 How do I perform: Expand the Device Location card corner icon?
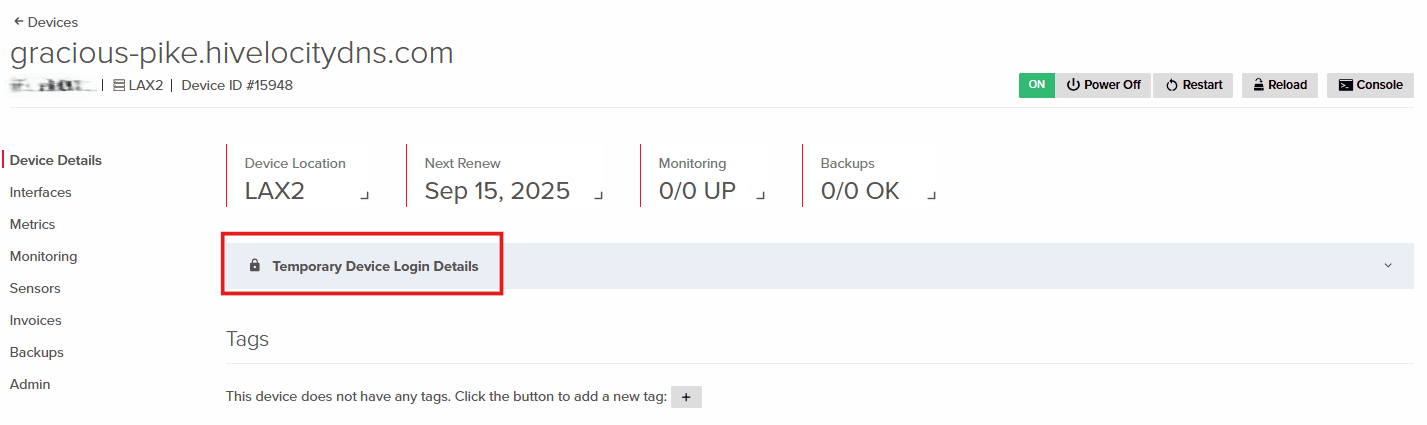(364, 195)
